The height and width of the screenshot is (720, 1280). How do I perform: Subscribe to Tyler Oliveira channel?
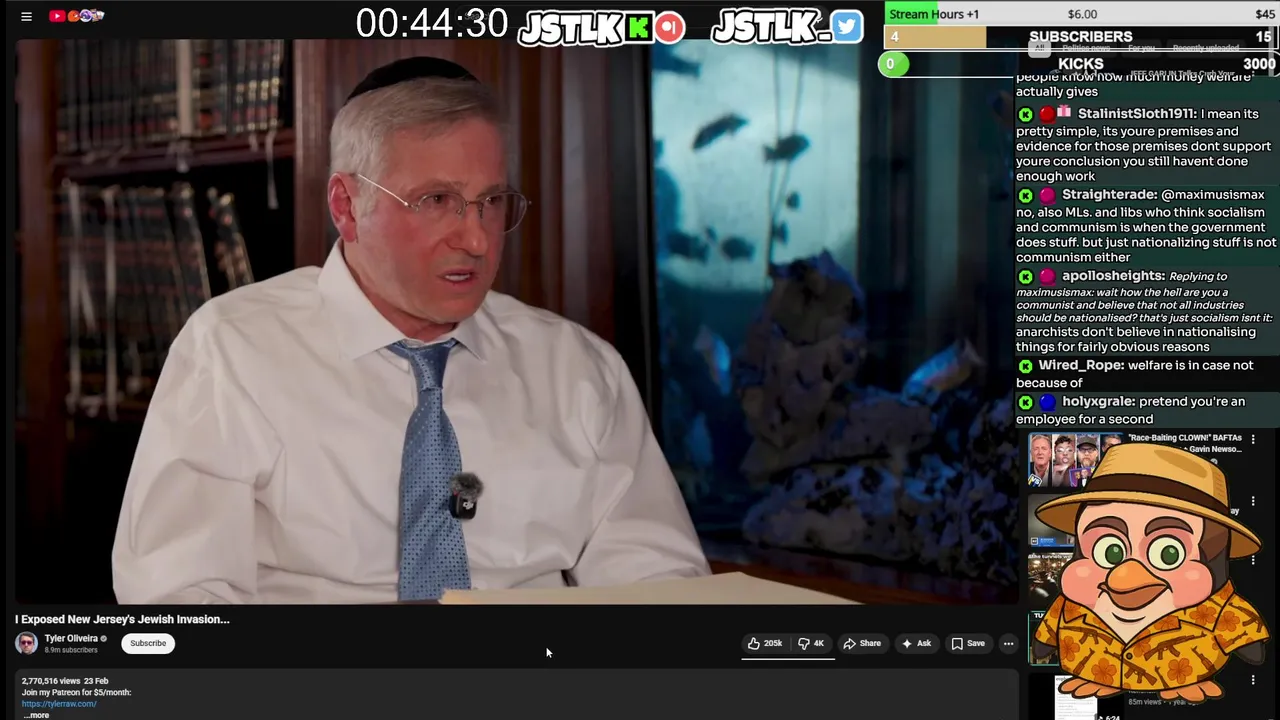click(x=148, y=643)
